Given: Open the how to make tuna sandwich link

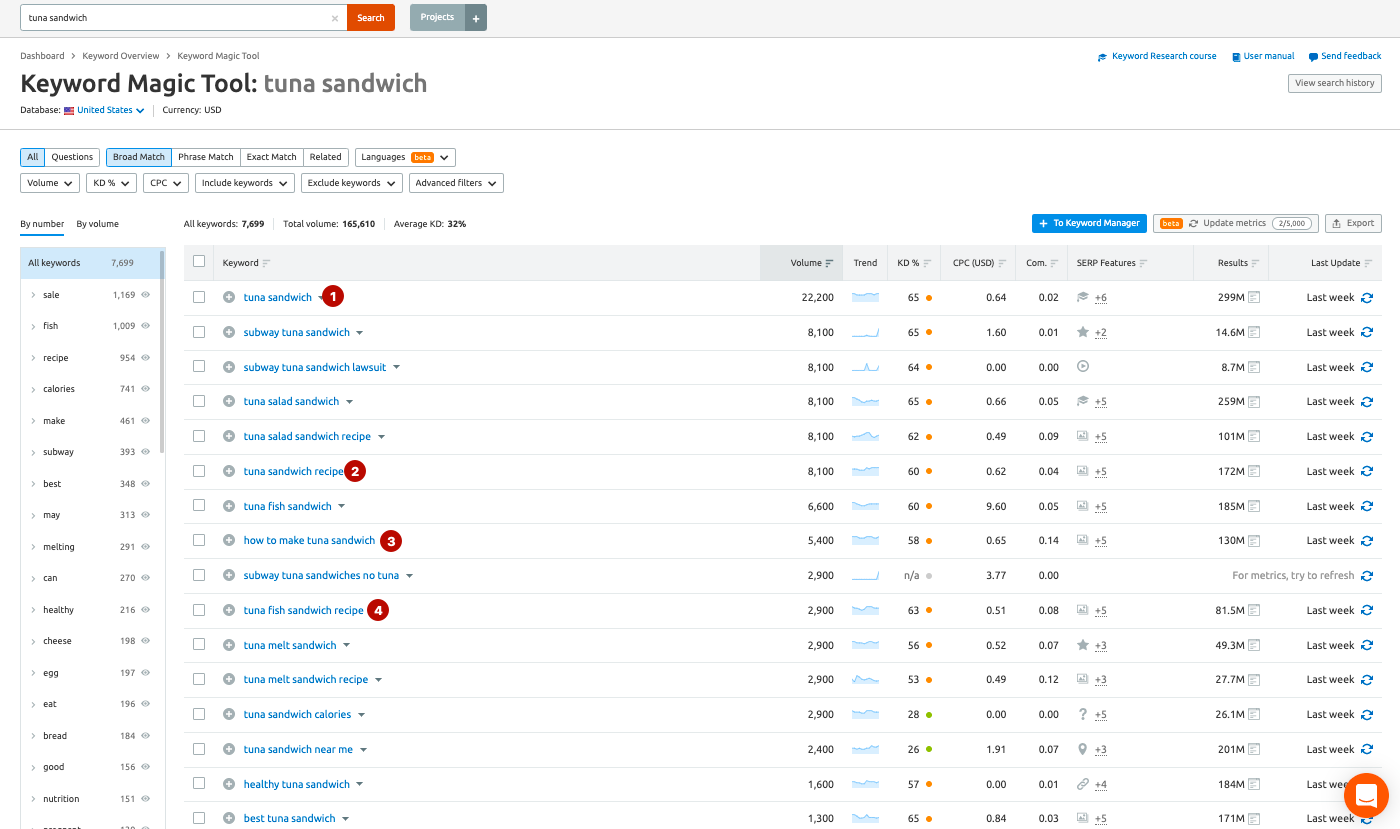Looking at the screenshot, I should pos(309,541).
